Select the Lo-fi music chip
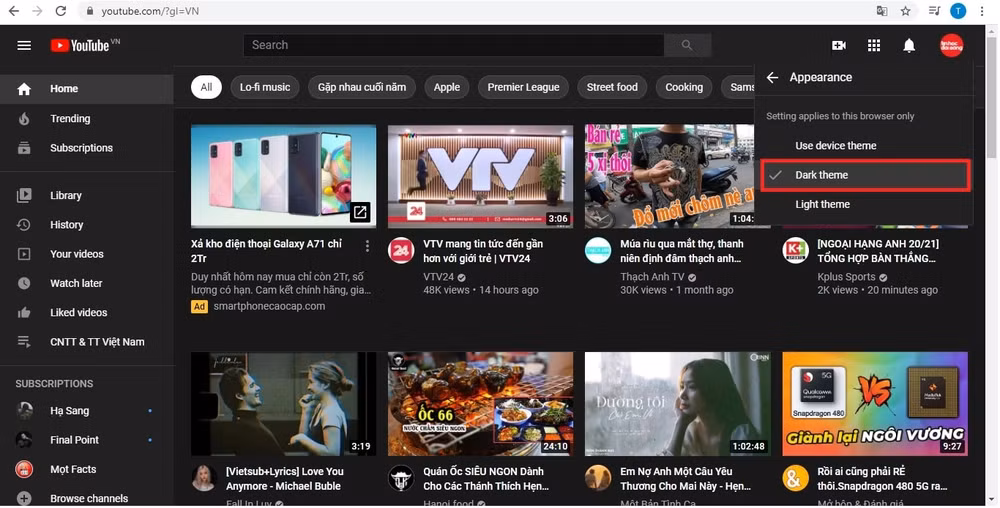This screenshot has height=508, width=1000. pos(265,87)
